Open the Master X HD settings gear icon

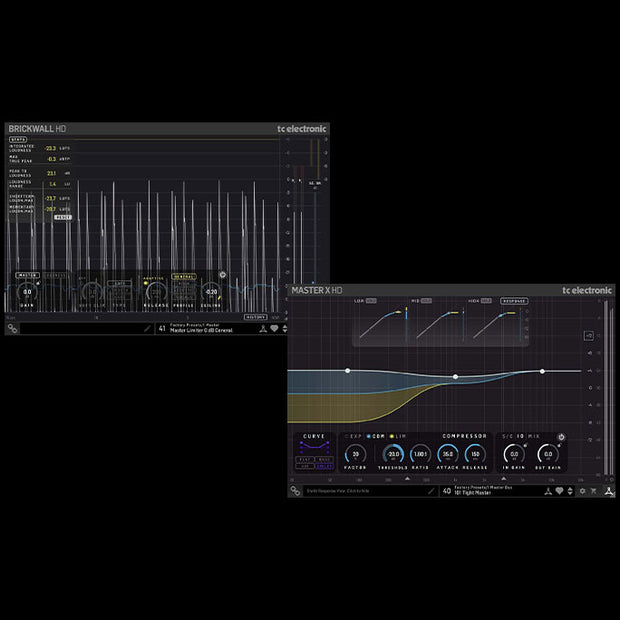pos(582,491)
